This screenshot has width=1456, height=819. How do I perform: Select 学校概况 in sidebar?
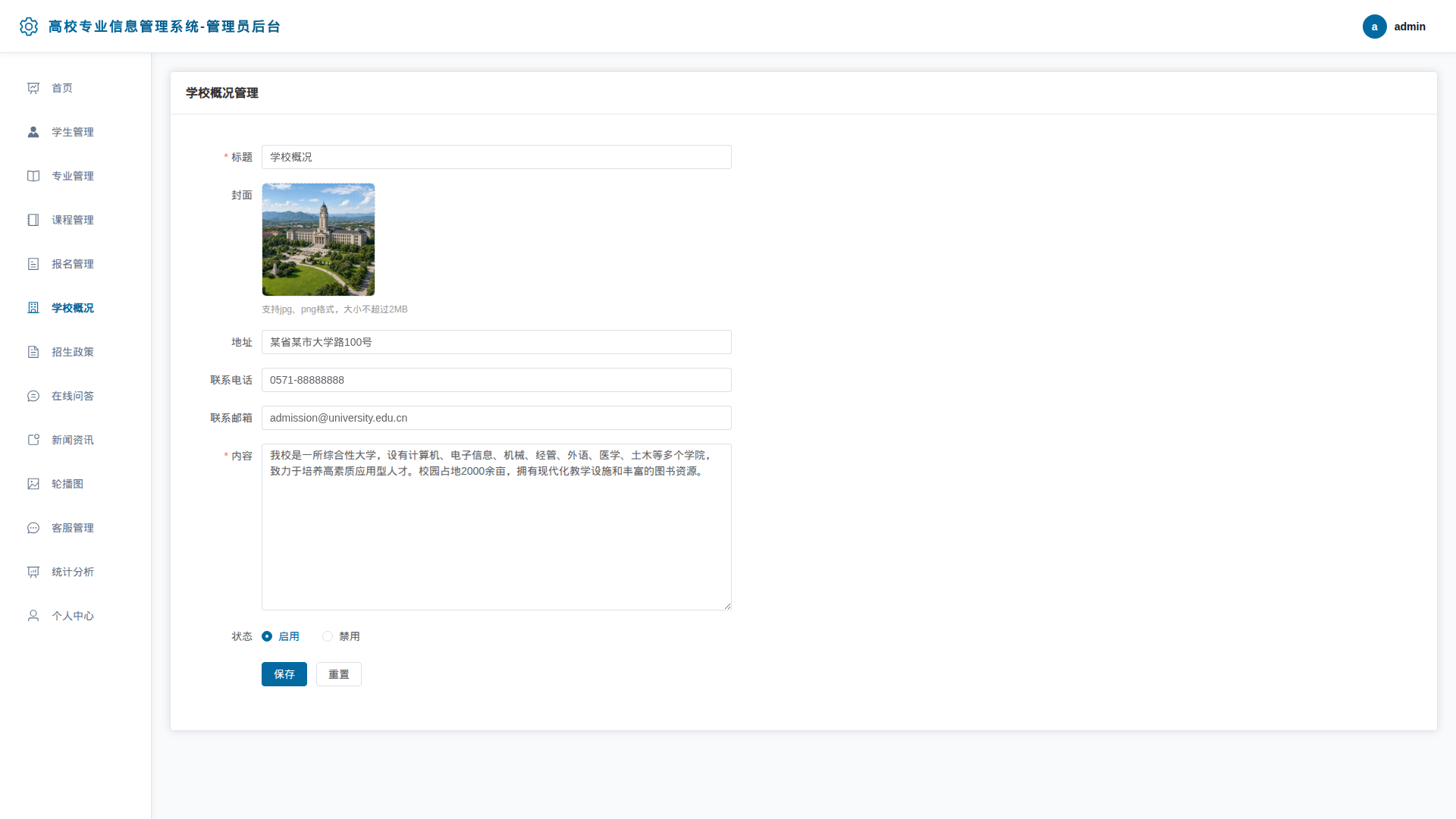(x=76, y=308)
